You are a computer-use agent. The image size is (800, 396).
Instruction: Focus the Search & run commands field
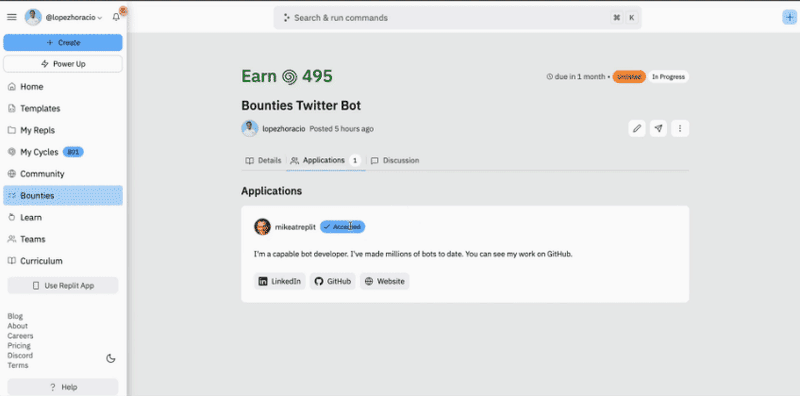(458, 18)
